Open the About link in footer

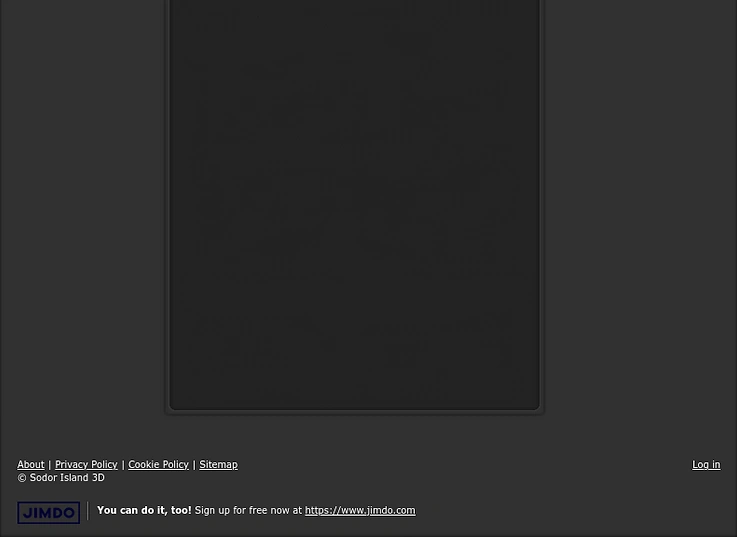tap(31, 465)
